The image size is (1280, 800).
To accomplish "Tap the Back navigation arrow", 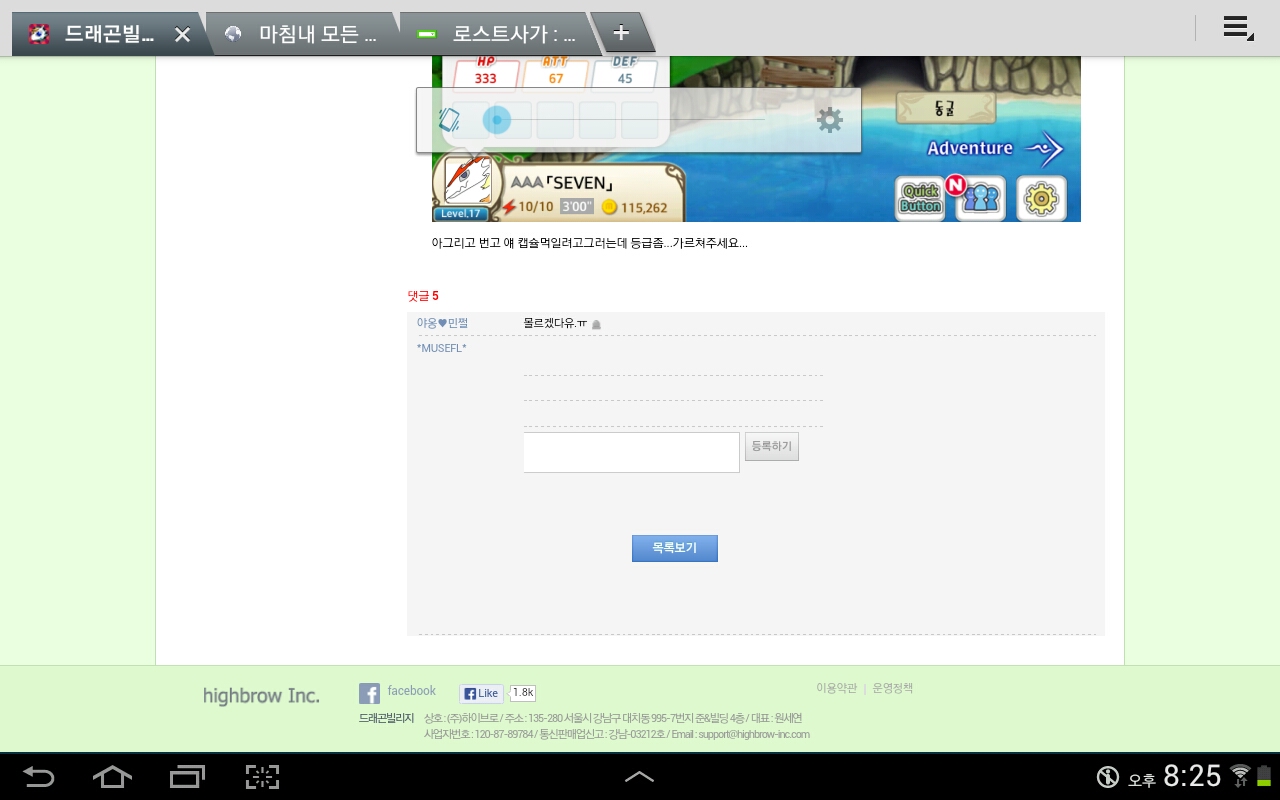I will (x=39, y=776).
